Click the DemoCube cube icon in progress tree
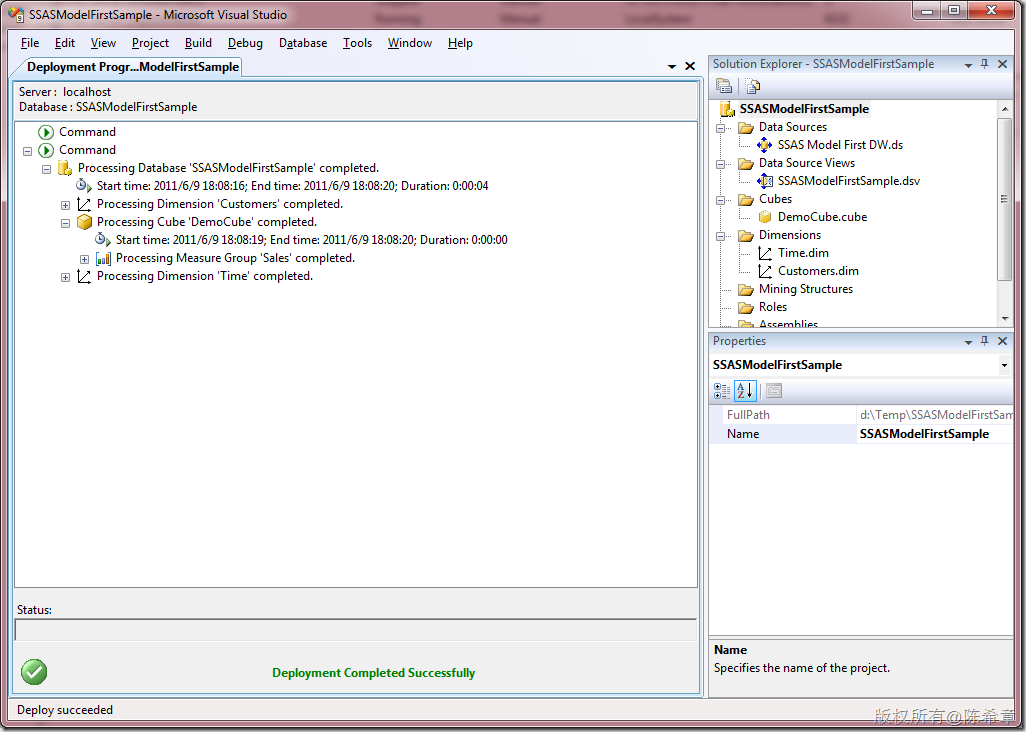 pos(84,222)
